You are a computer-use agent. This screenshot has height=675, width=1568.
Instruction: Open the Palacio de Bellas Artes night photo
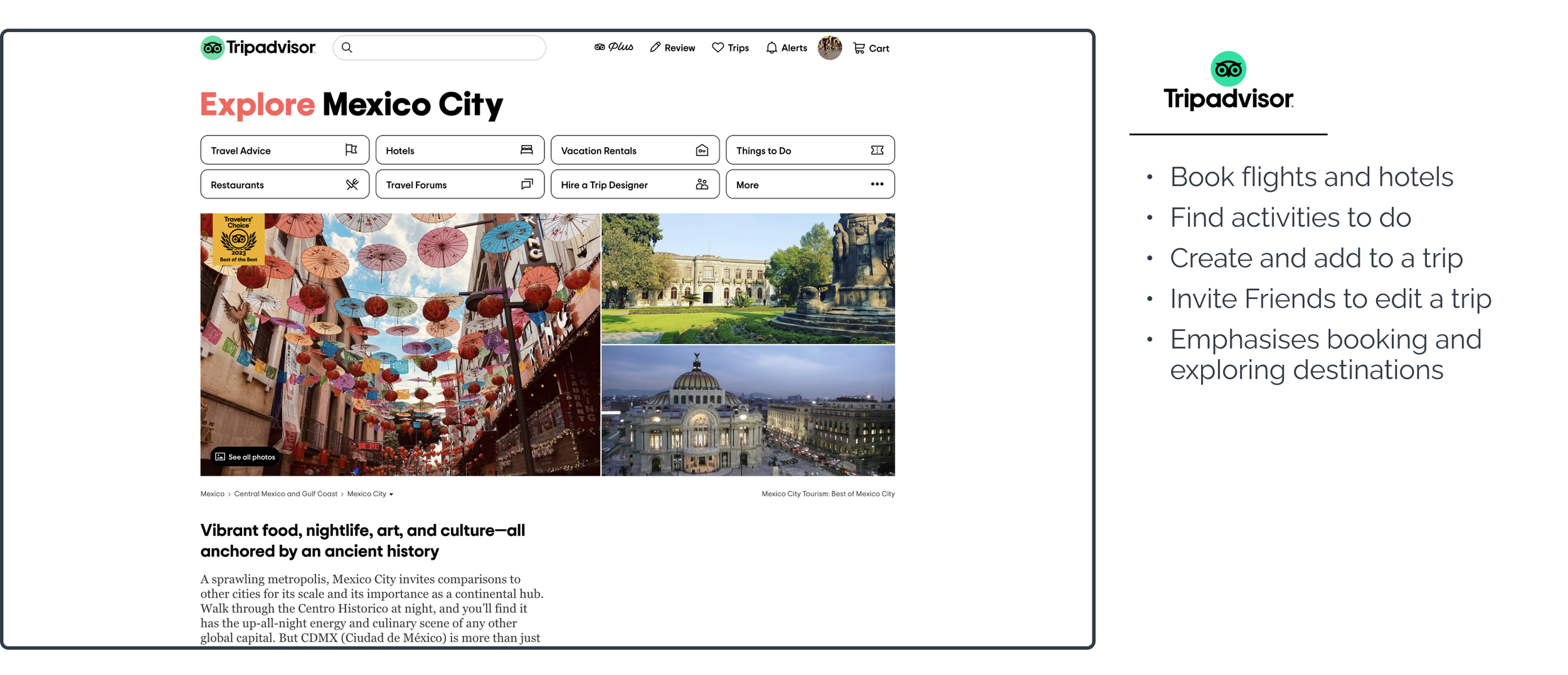tap(748, 411)
